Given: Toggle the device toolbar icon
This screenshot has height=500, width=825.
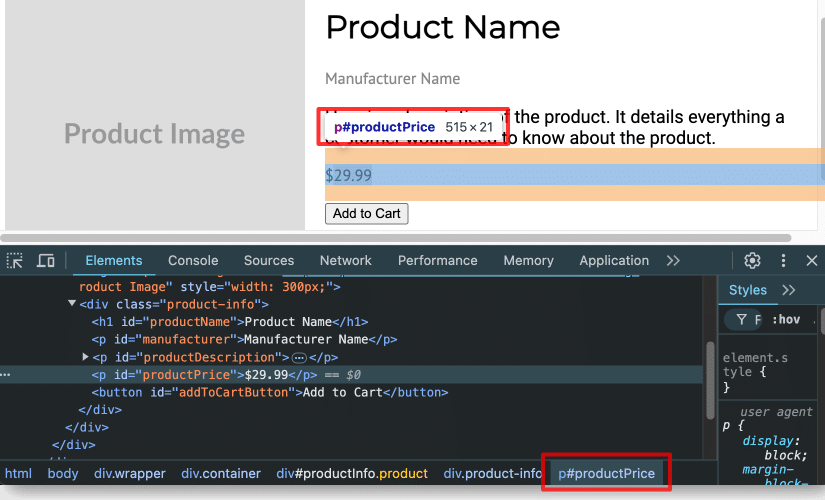Looking at the screenshot, I should point(46,261).
